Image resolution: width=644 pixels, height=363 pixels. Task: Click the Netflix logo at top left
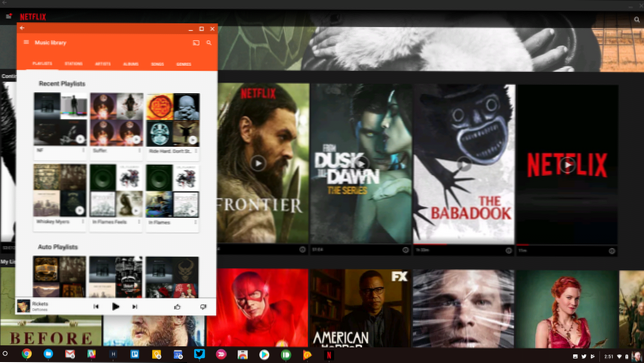33,17
